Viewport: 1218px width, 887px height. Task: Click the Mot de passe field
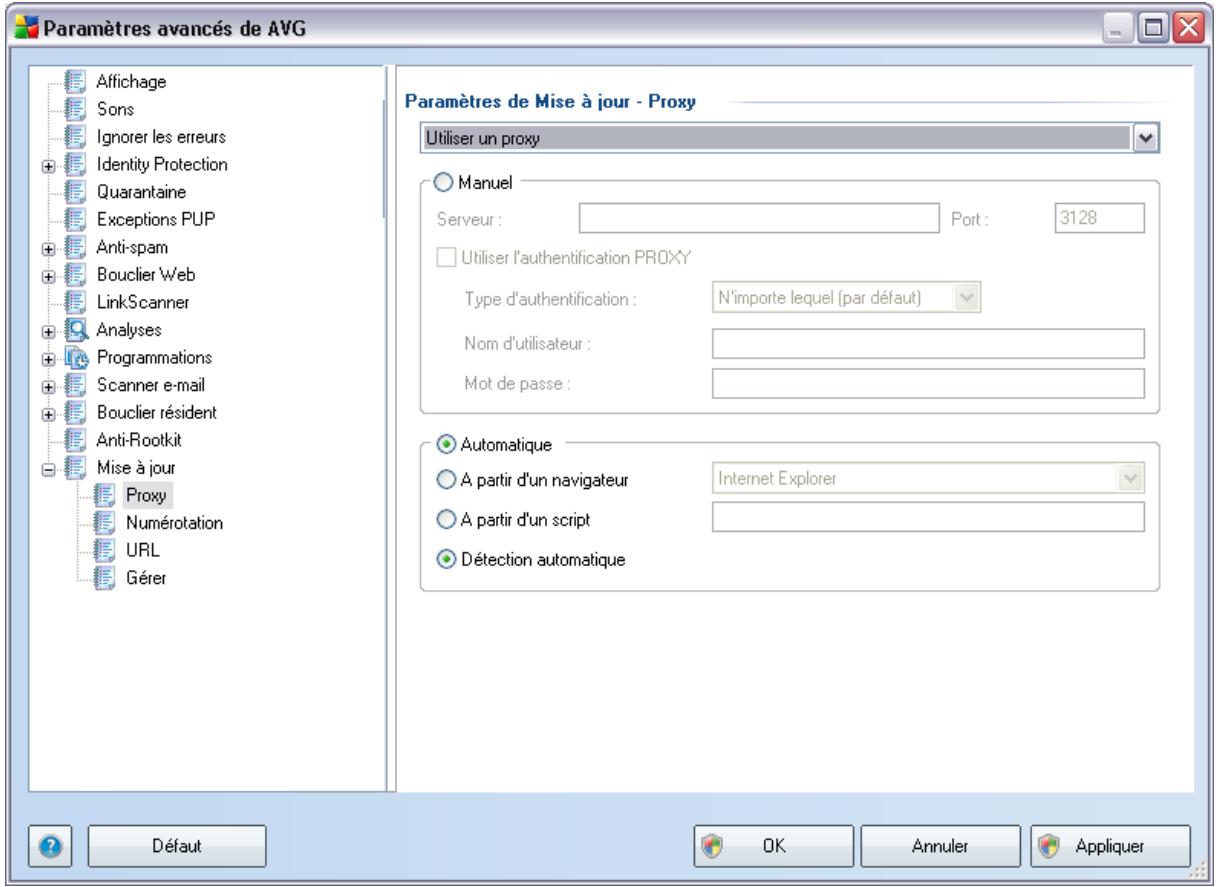click(927, 383)
